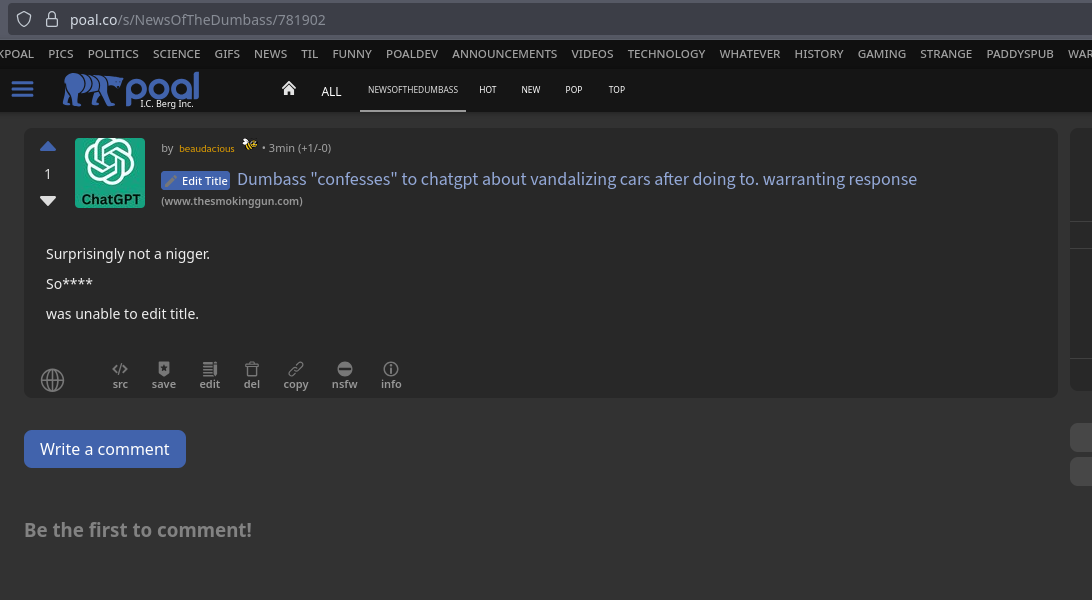Click the home icon in navigation
Image resolution: width=1092 pixels, height=600 pixels.
coord(289,89)
